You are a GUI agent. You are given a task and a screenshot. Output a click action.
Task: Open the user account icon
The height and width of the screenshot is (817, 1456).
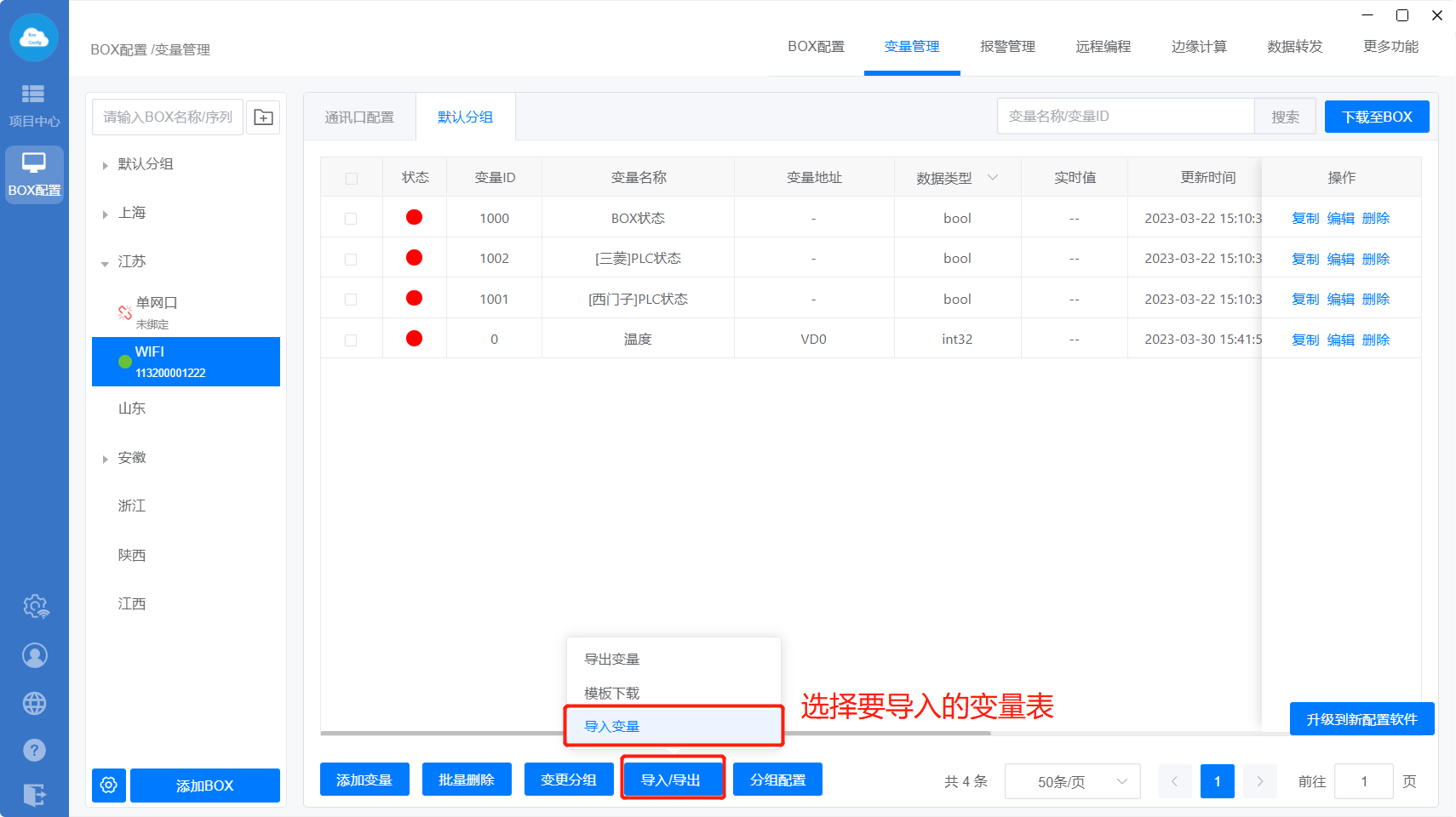35,655
